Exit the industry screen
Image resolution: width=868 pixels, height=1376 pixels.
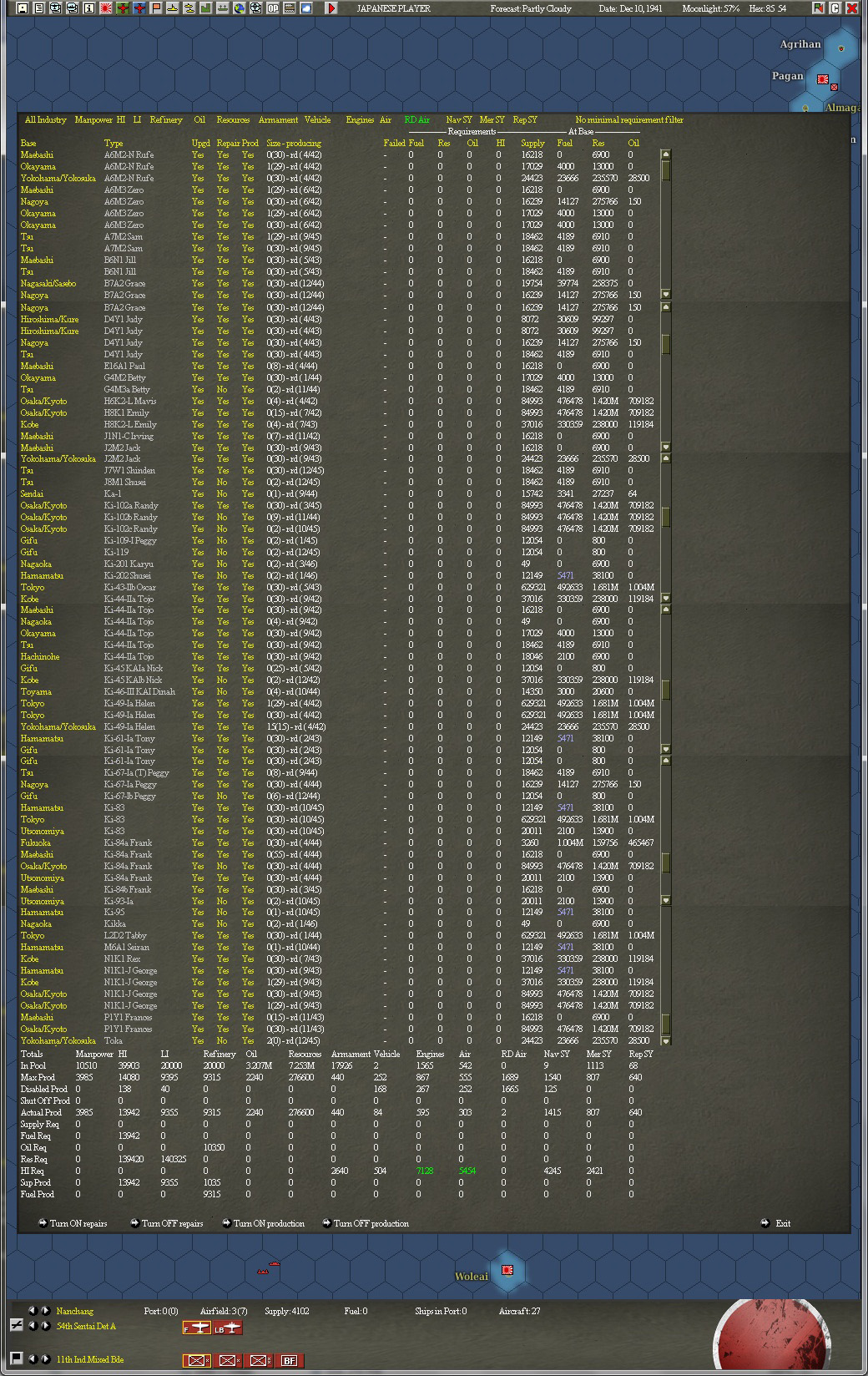776,1223
